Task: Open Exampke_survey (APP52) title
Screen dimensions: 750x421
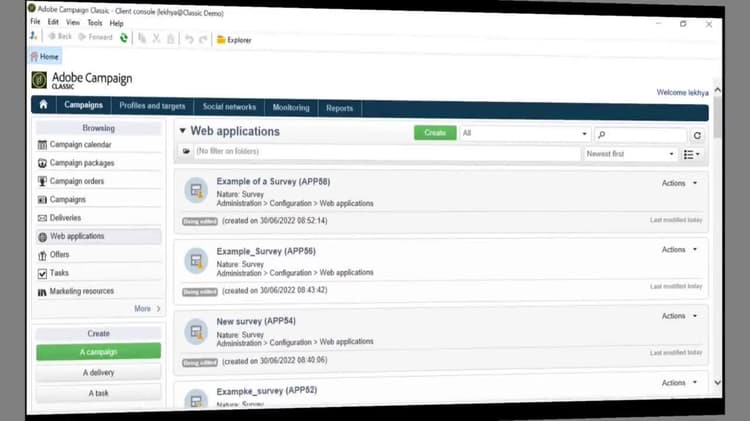Action: [266, 391]
